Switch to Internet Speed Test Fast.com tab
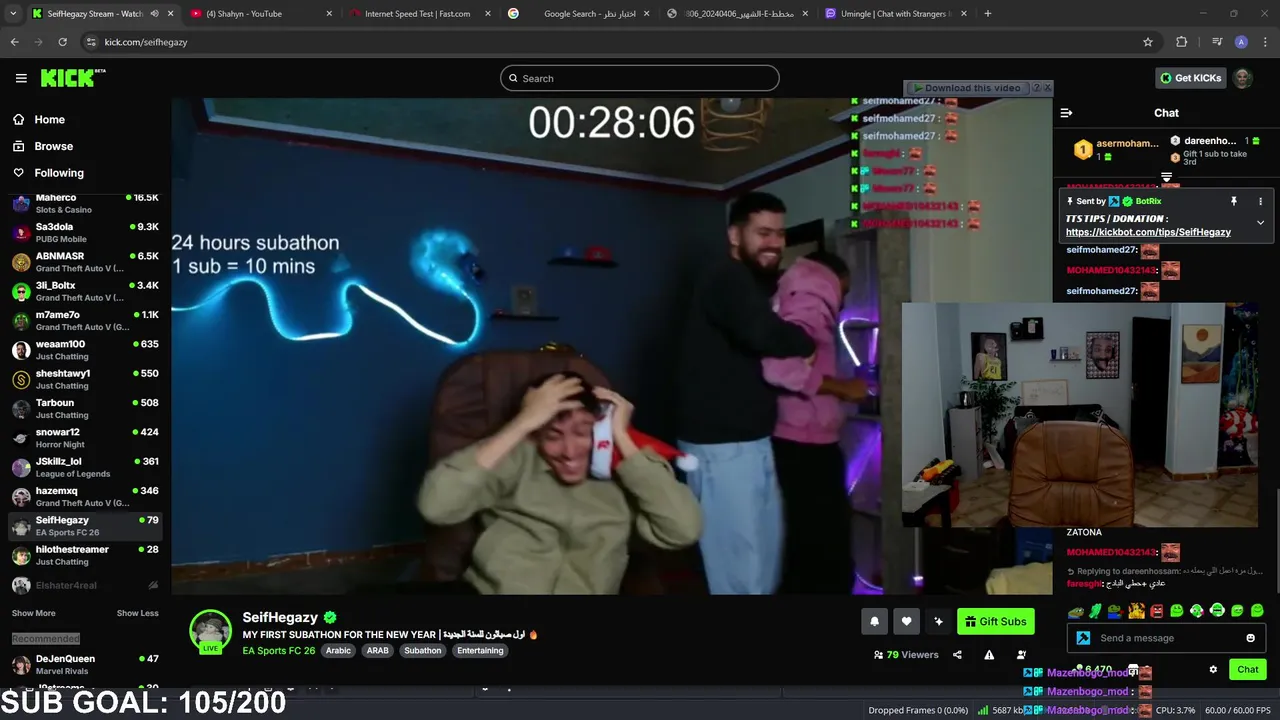The height and width of the screenshot is (720, 1280). point(419,14)
